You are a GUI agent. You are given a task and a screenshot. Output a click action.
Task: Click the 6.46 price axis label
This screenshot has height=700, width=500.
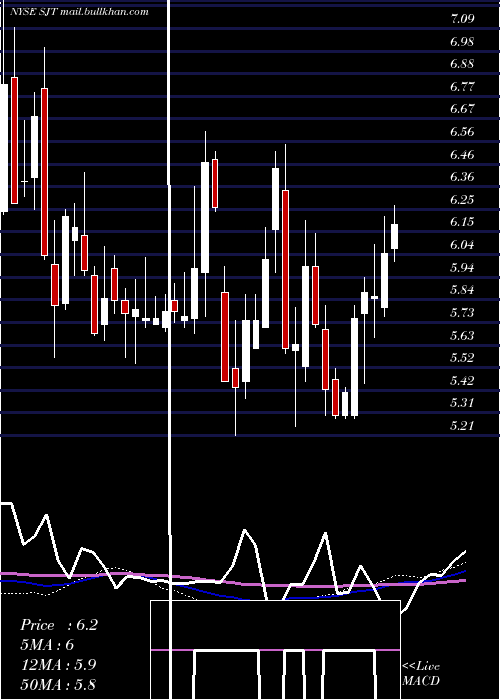[x=462, y=154]
